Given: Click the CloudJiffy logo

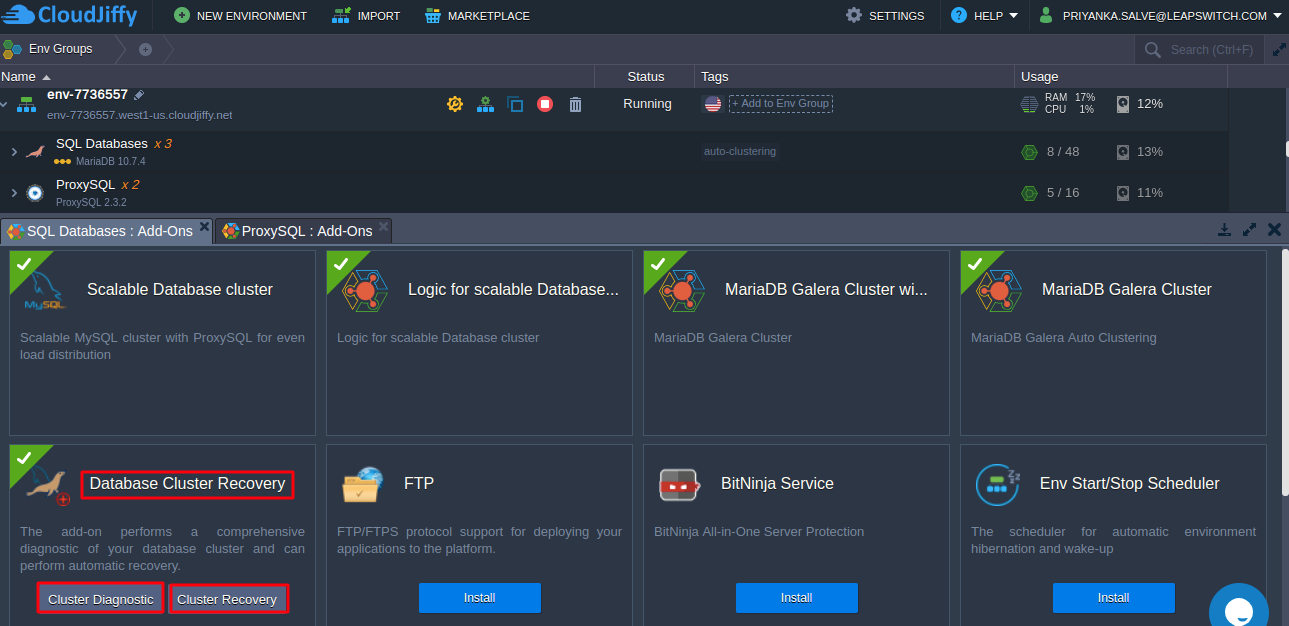Looking at the screenshot, I should click(69, 15).
